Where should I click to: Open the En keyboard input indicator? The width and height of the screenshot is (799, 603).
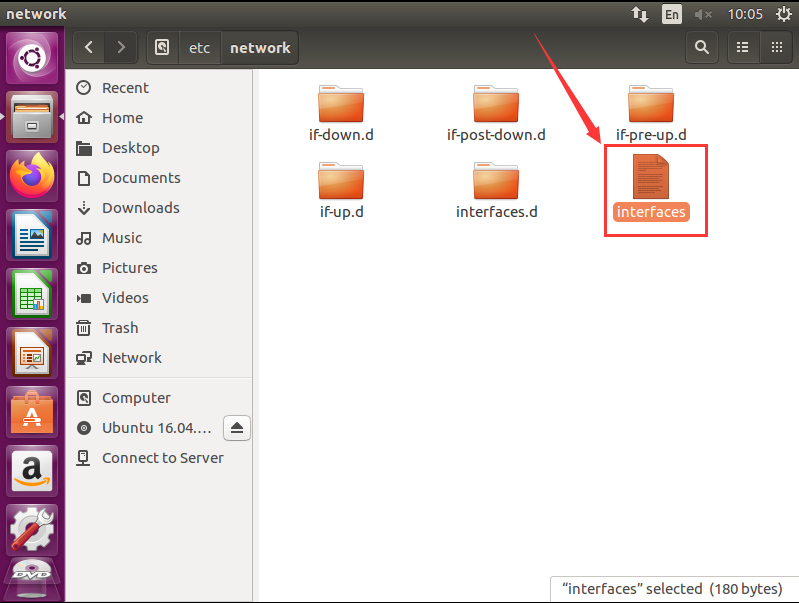[x=672, y=14]
